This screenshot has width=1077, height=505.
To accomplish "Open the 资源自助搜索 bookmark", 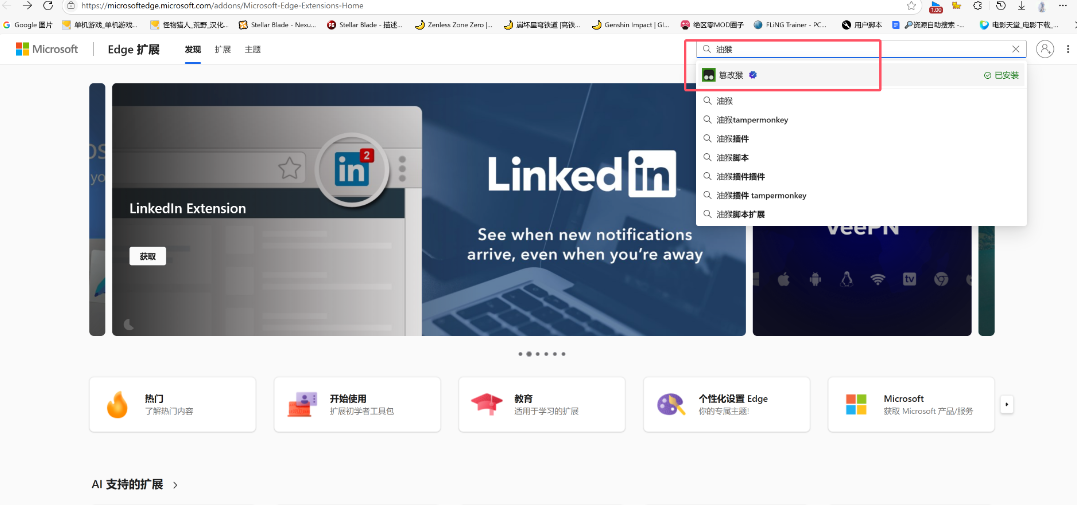I will coord(929,25).
